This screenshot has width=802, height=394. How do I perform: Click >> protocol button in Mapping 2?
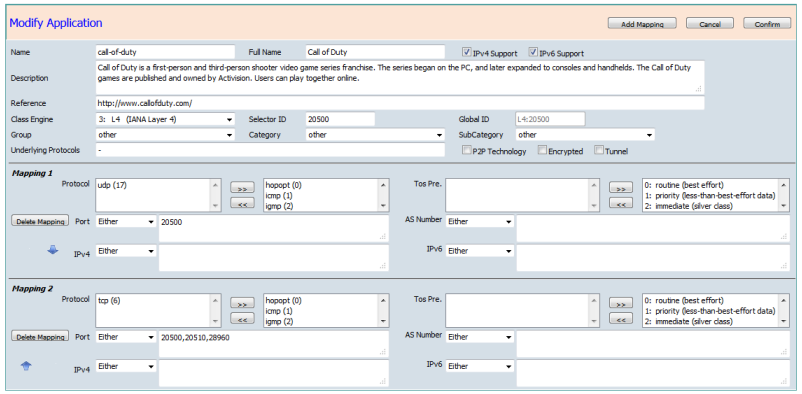tap(242, 304)
